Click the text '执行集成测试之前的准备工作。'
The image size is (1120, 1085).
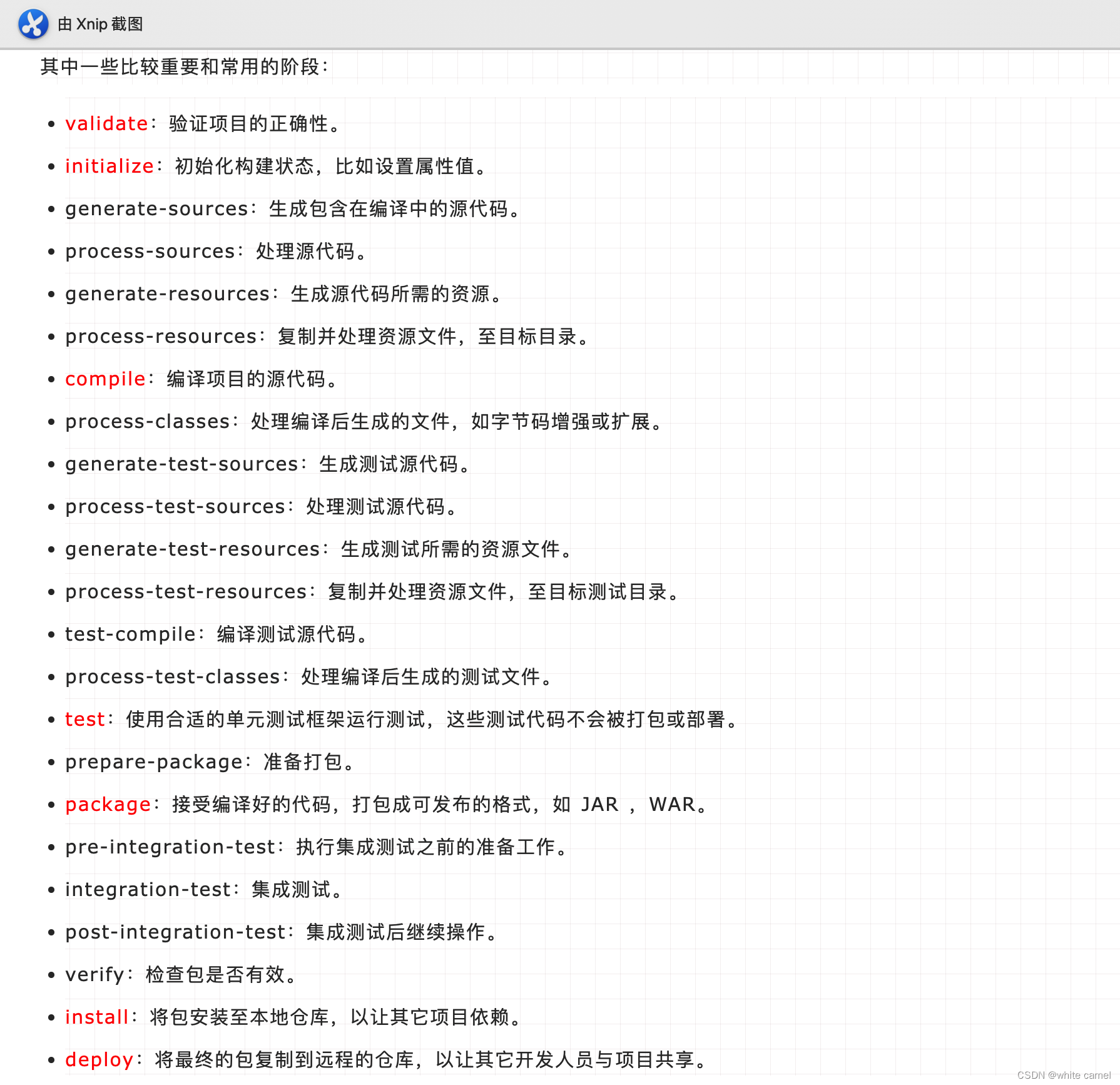tap(432, 847)
